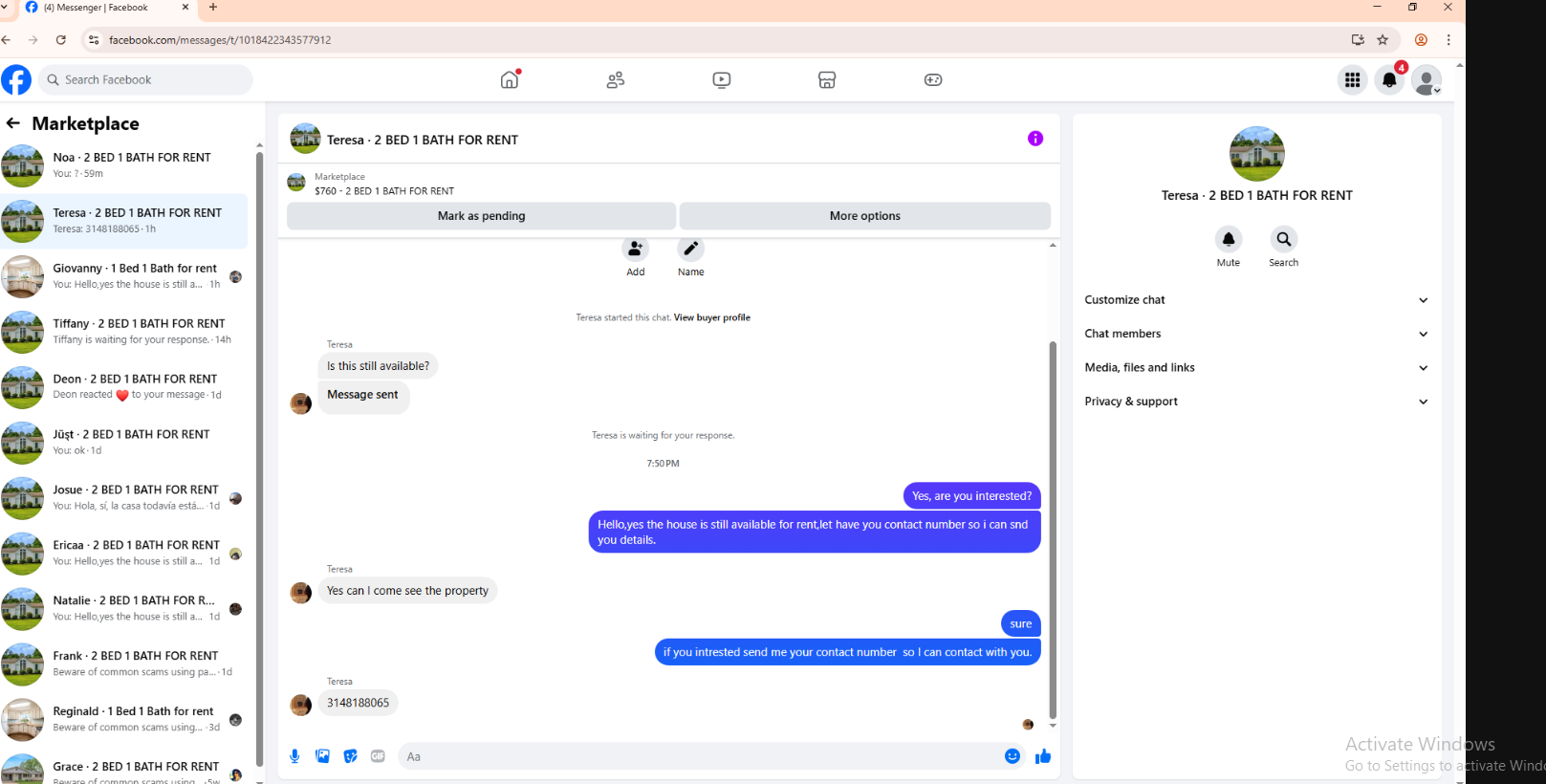The height and width of the screenshot is (784, 1546).
Task: Click the 3148188065 message bubble
Action: pyautogui.click(x=358, y=703)
